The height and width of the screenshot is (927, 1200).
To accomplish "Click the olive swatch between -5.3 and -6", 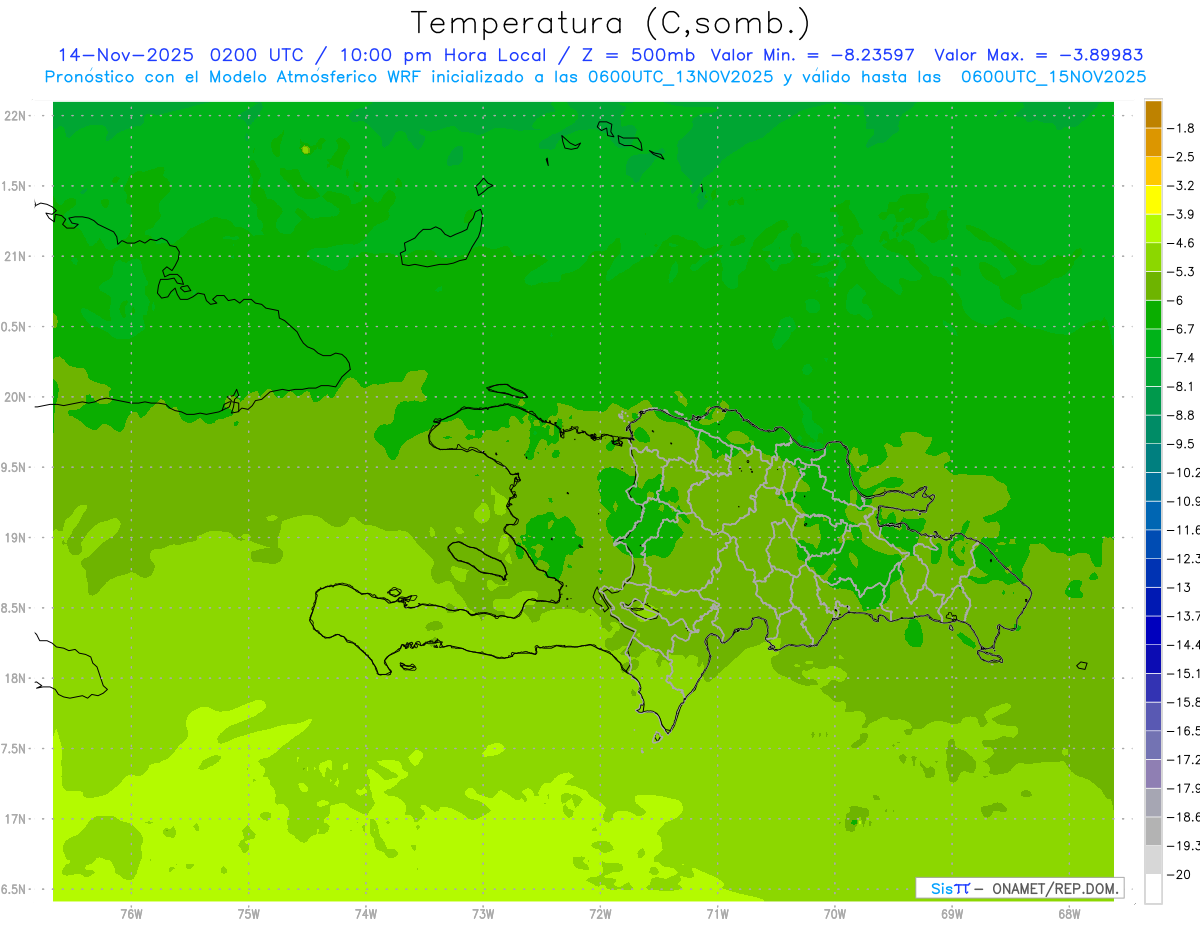I will tap(1153, 286).
